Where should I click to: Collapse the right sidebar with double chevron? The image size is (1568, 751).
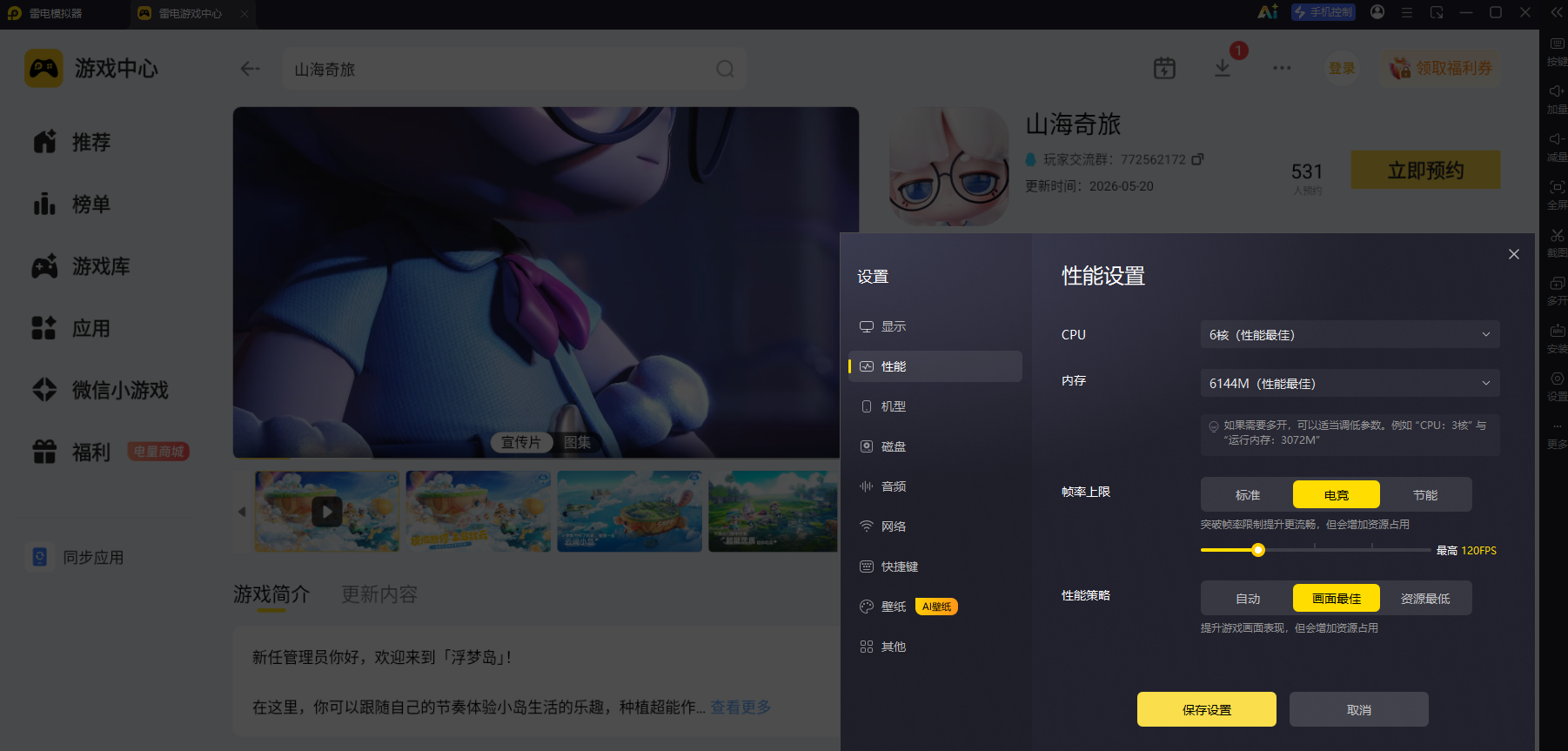(1557, 12)
